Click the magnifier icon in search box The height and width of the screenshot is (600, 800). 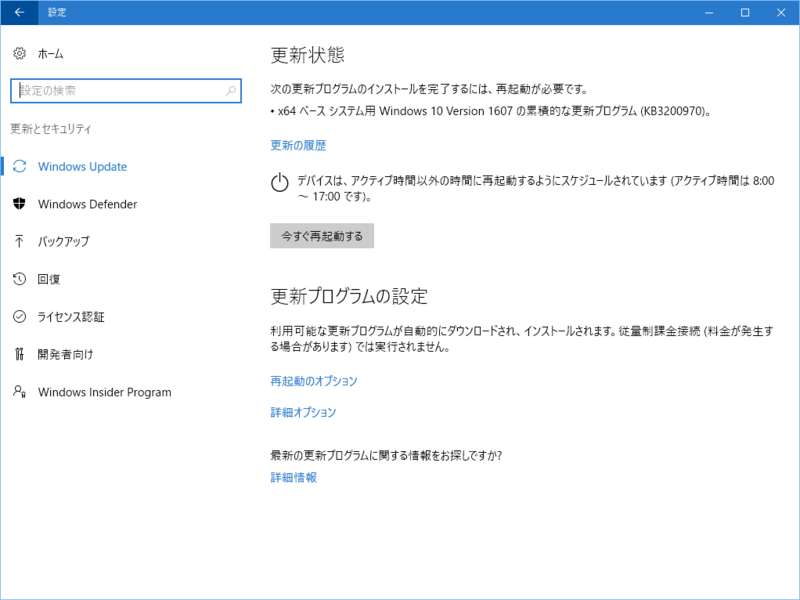coord(231,91)
